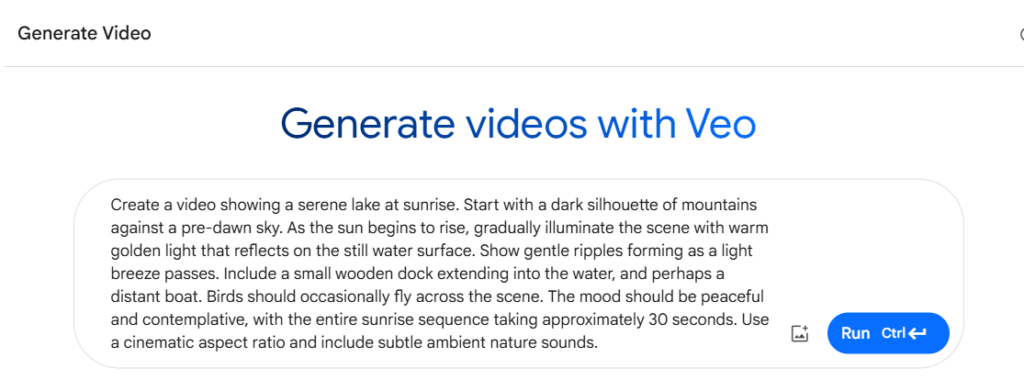Click the words distant boat in prompt
Screen dimensions: 1024x391
(155, 297)
